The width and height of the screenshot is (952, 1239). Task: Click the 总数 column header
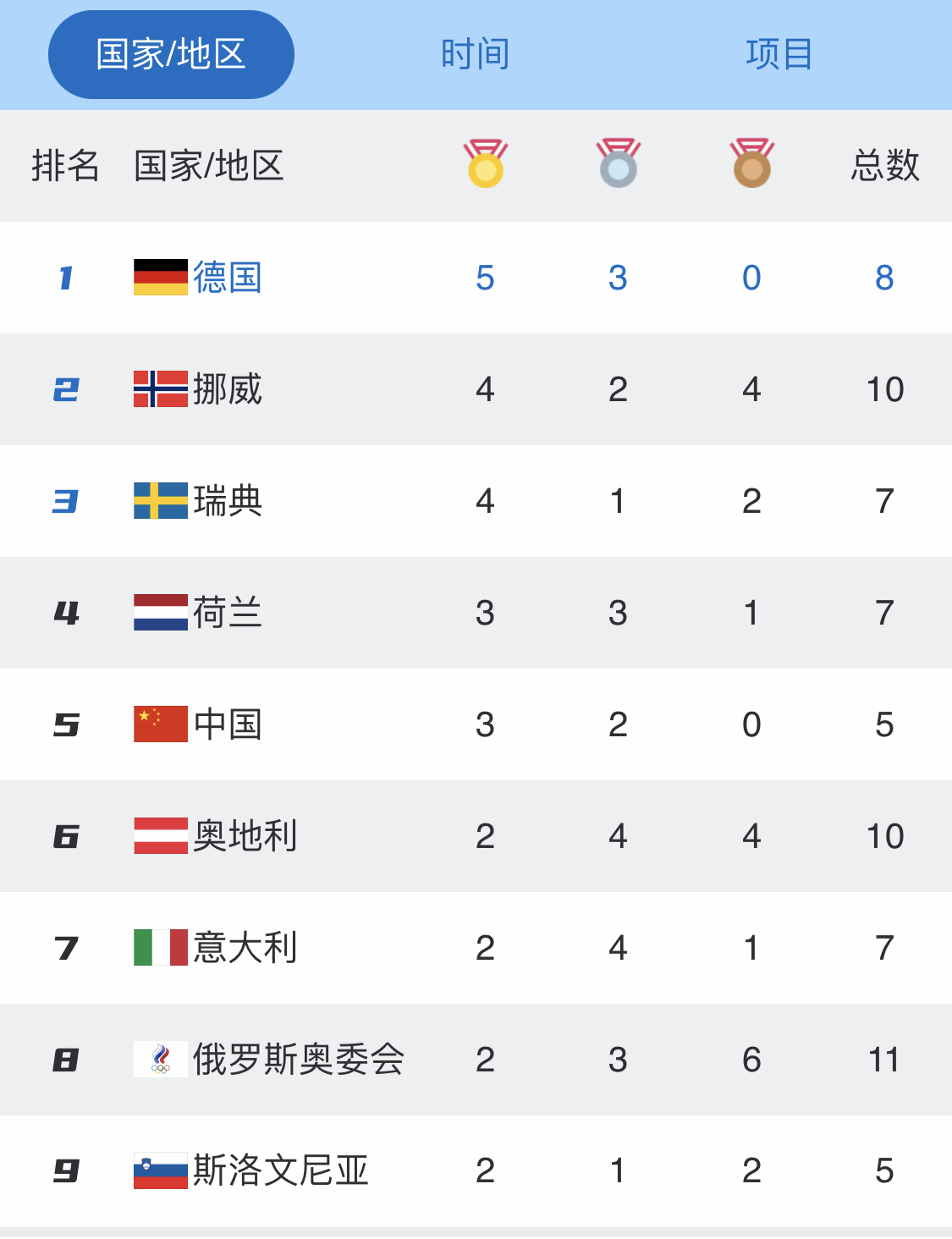[885, 166]
